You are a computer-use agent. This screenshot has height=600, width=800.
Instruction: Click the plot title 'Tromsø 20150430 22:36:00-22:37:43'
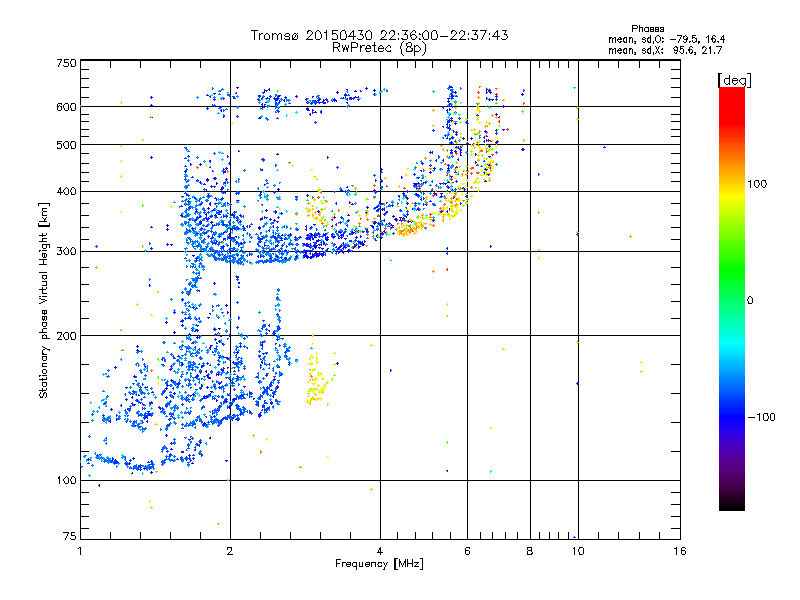pos(379,35)
